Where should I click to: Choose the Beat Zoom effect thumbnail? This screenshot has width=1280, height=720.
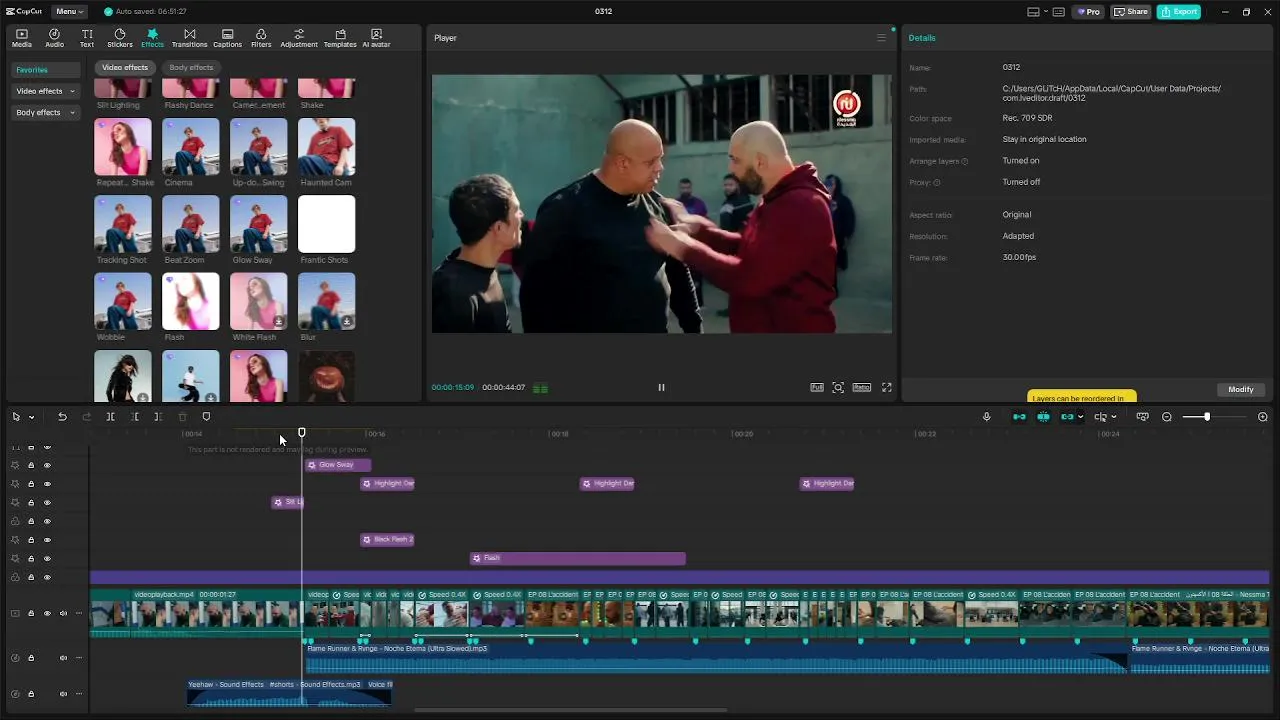tap(190, 224)
